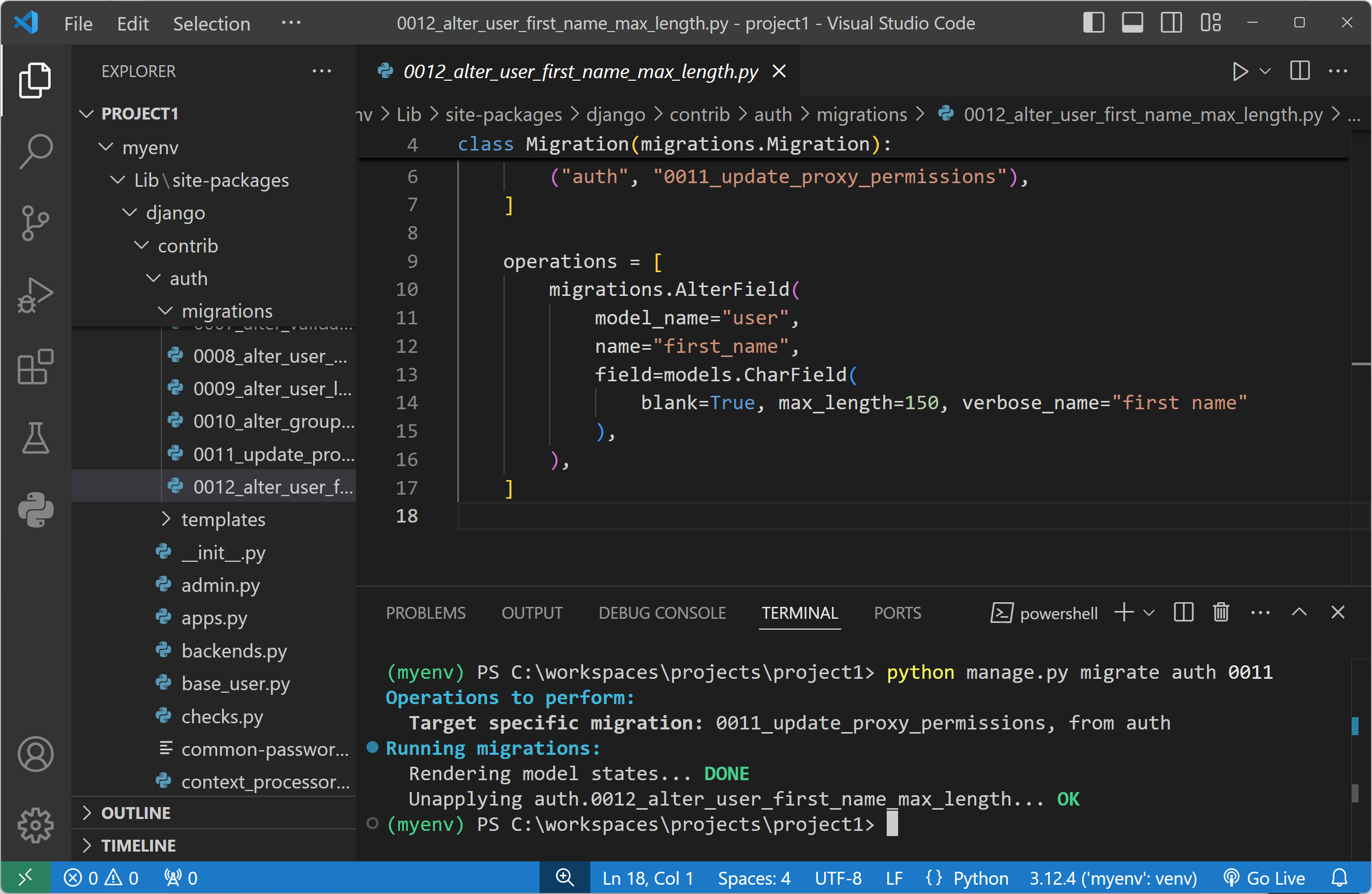Open the Extensions view

click(36, 367)
